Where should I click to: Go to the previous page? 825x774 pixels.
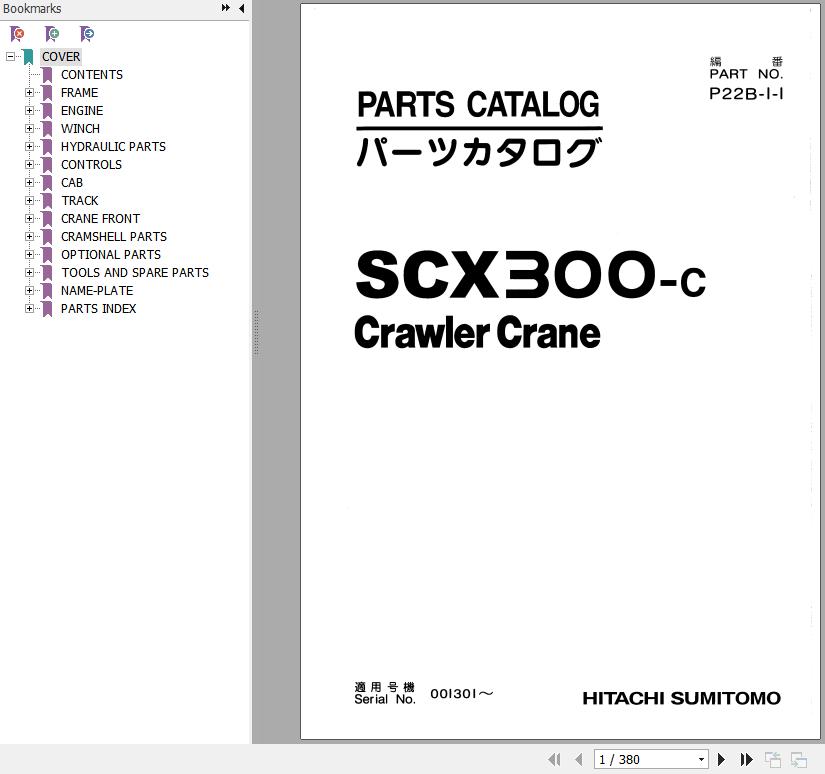[x=578, y=759]
